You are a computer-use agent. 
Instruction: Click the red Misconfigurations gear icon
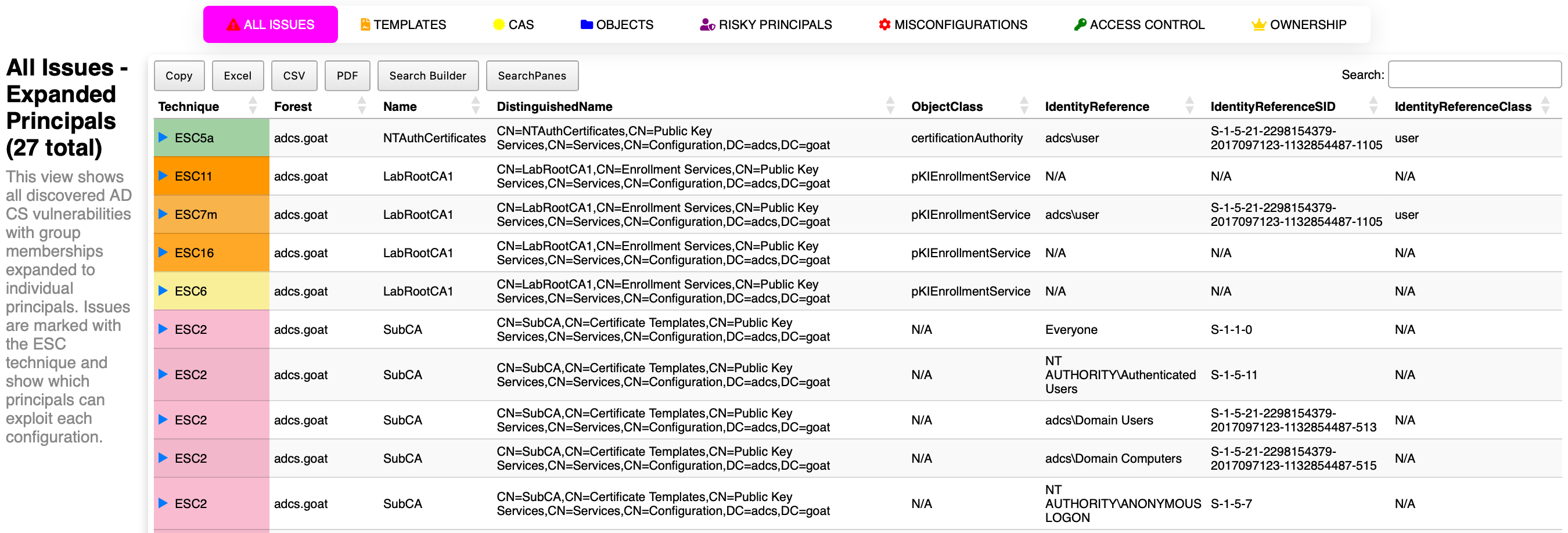tap(884, 25)
